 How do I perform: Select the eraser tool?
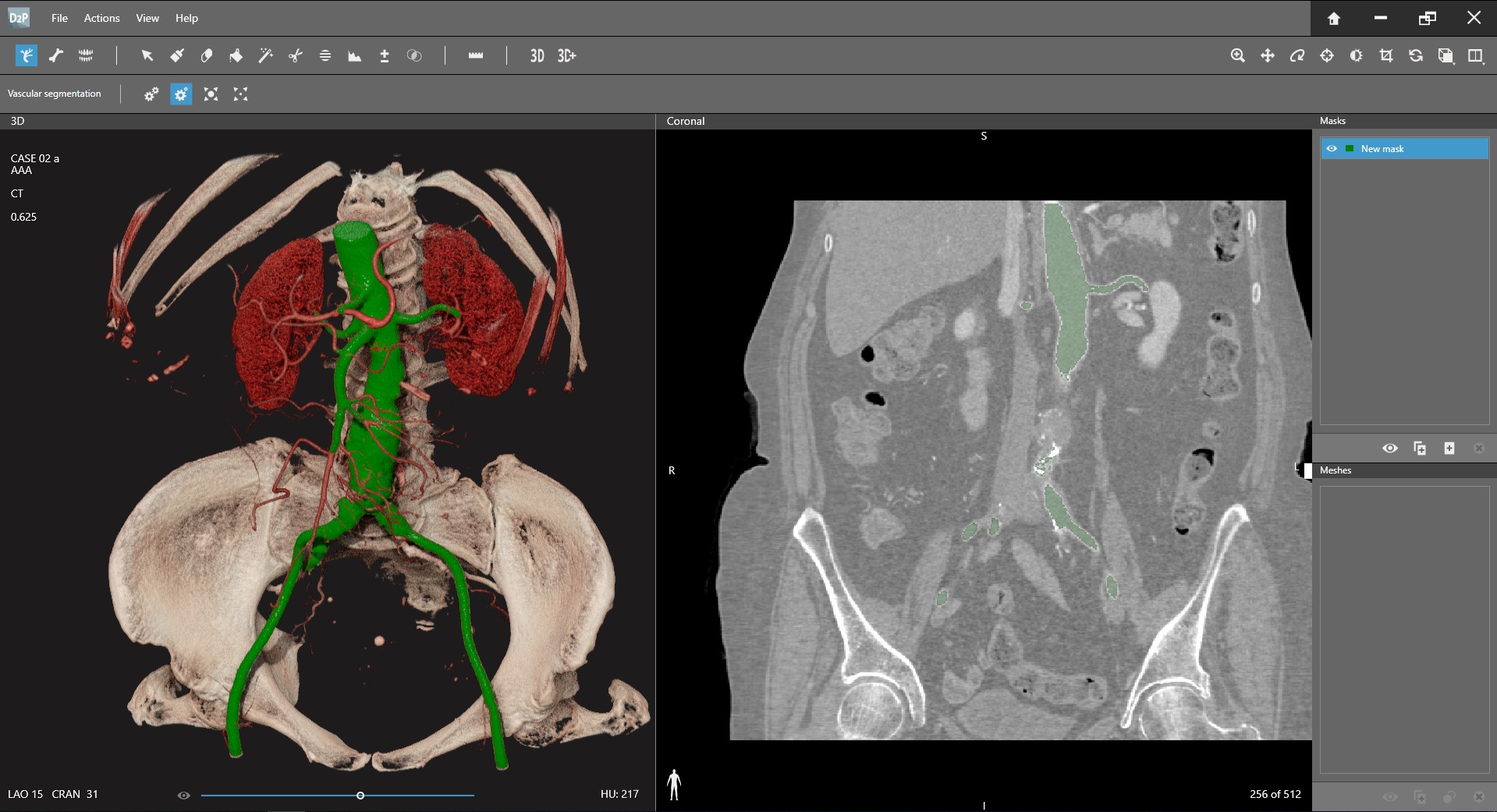coord(207,55)
